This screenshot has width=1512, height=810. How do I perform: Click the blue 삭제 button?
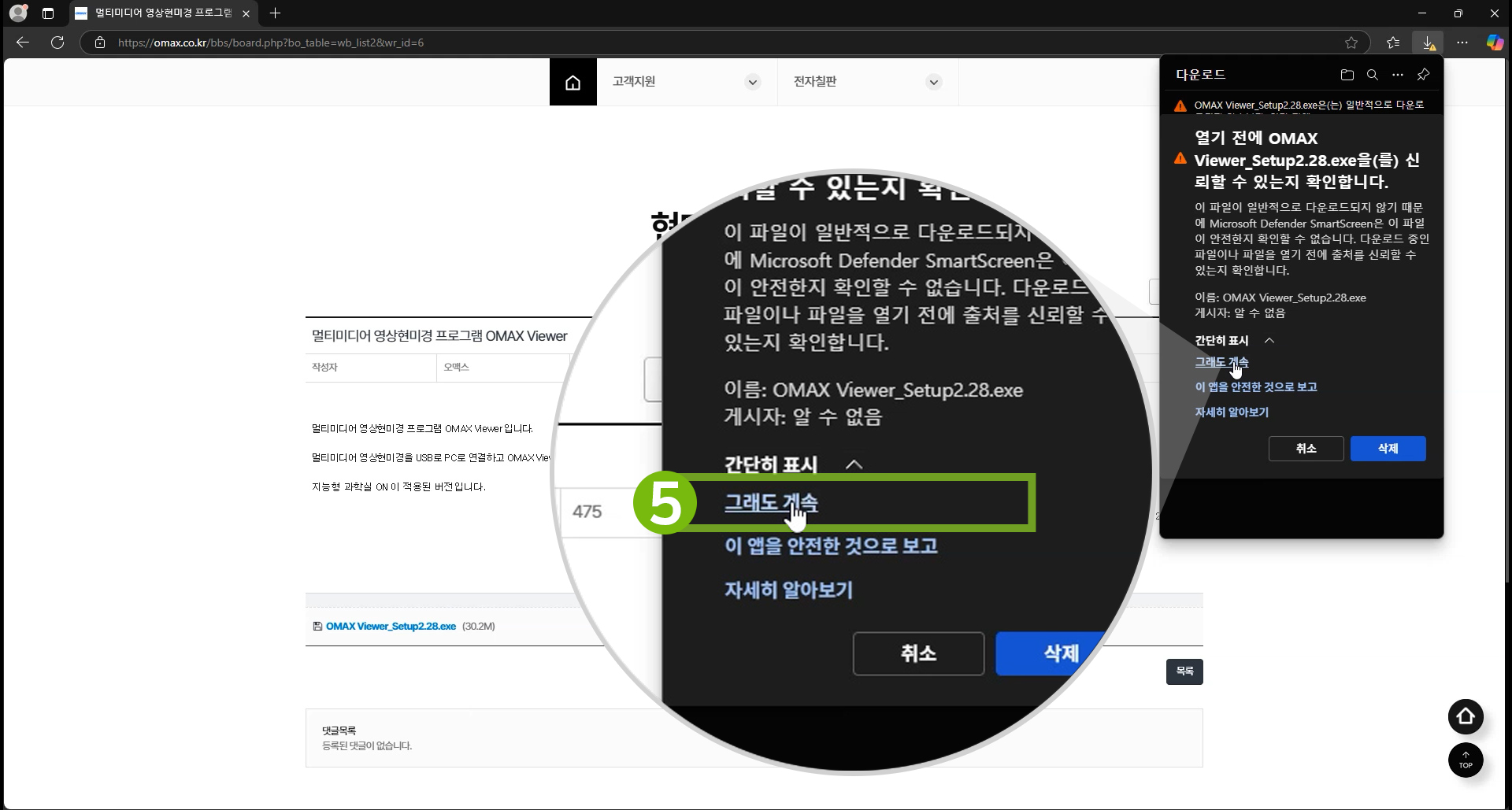click(x=1387, y=449)
